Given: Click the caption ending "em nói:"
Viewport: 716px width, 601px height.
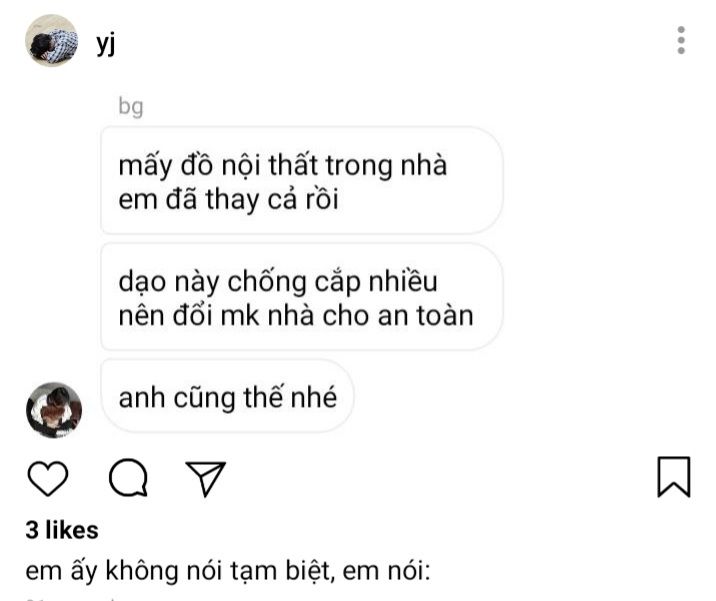Looking at the screenshot, I should point(386,571).
